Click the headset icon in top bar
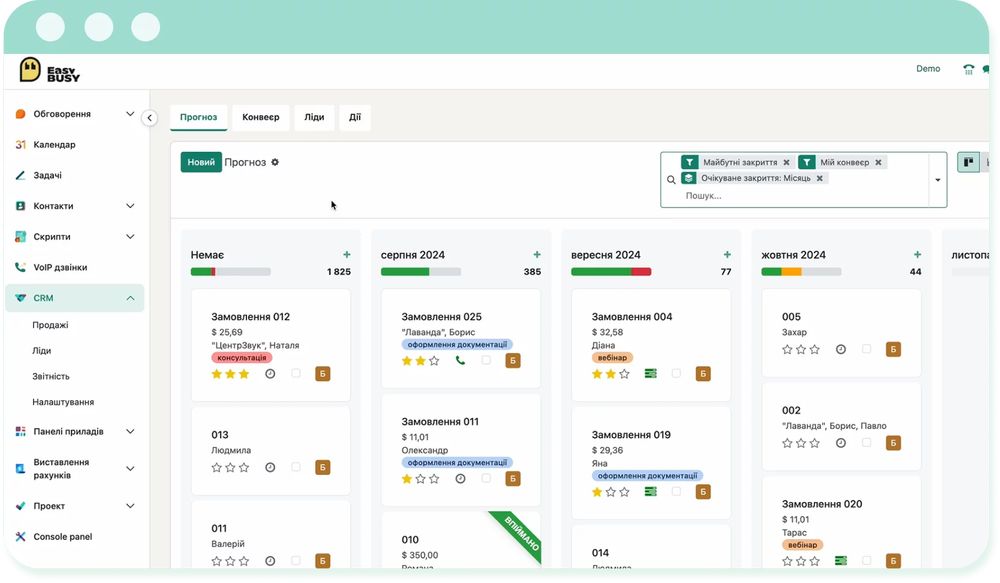The width and height of the screenshot is (1000, 583). 968,70
